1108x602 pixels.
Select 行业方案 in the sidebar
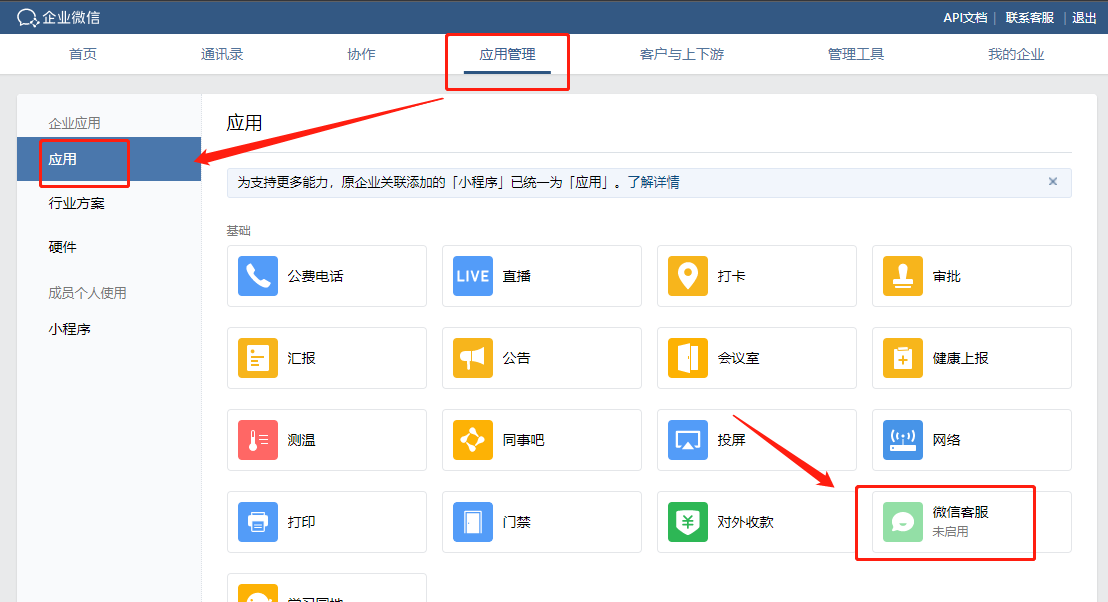pos(77,203)
